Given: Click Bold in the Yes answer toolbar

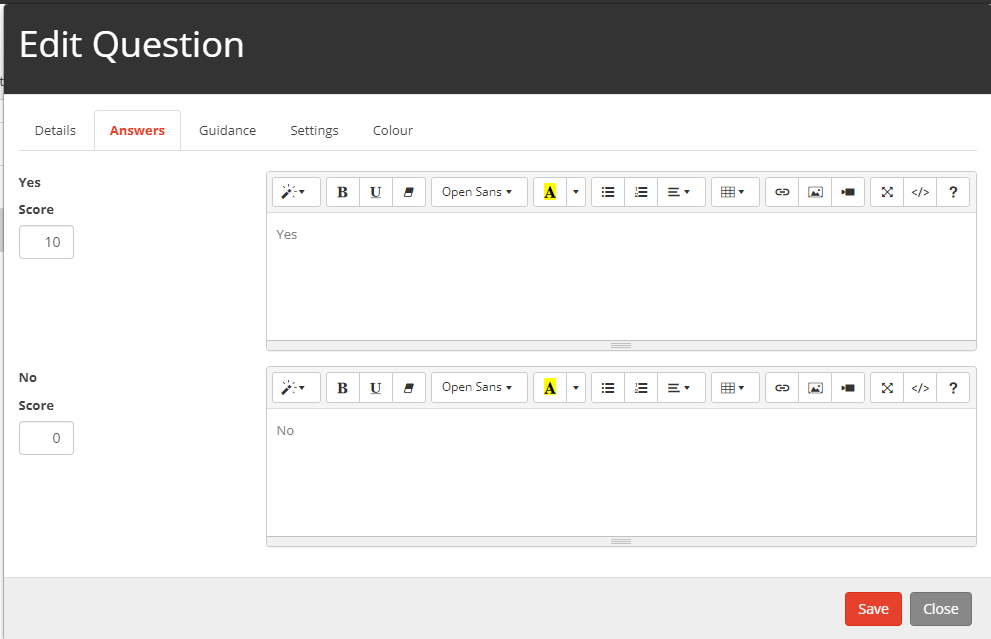Looking at the screenshot, I should point(342,192).
